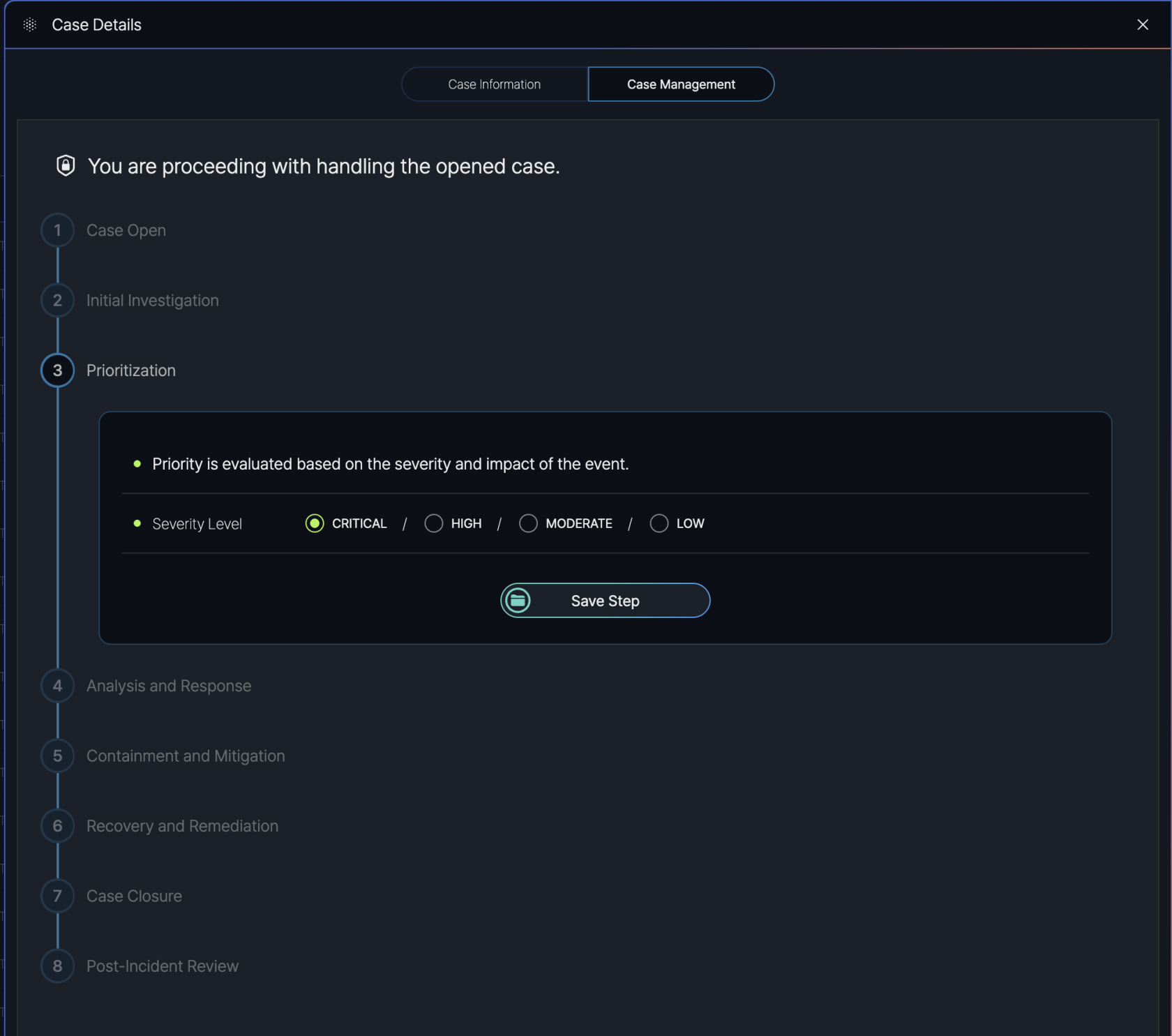Set severity level to LOW

click(659, 523)
